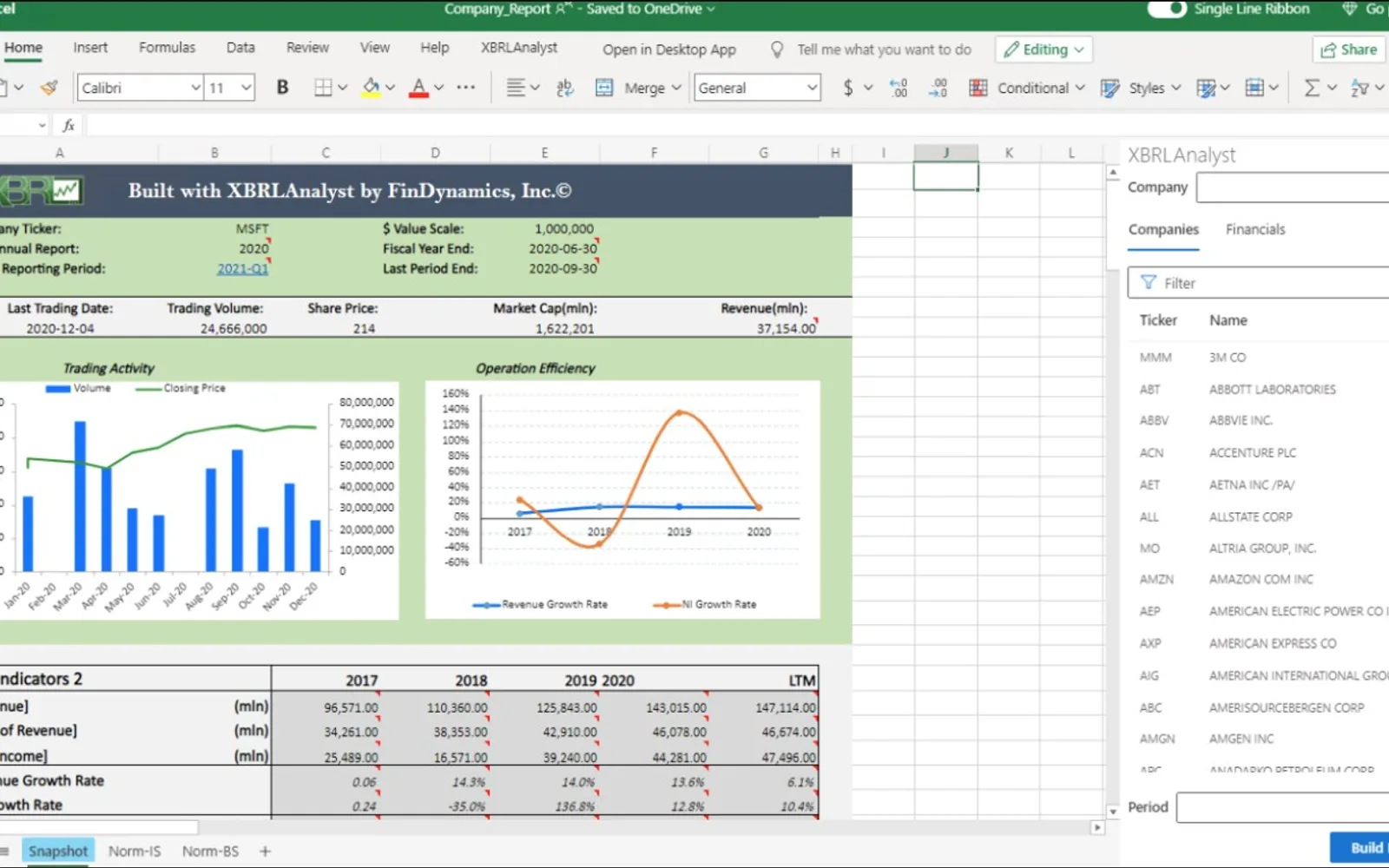1389x868 pixels.
Task: Click the Format Painter icon
Action: [49, 88]
